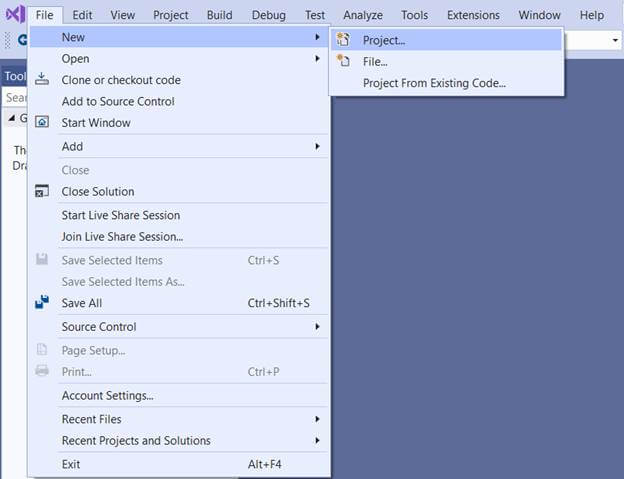Open the Debug menu
624x479 pixels.
click(x=269, y=15)
